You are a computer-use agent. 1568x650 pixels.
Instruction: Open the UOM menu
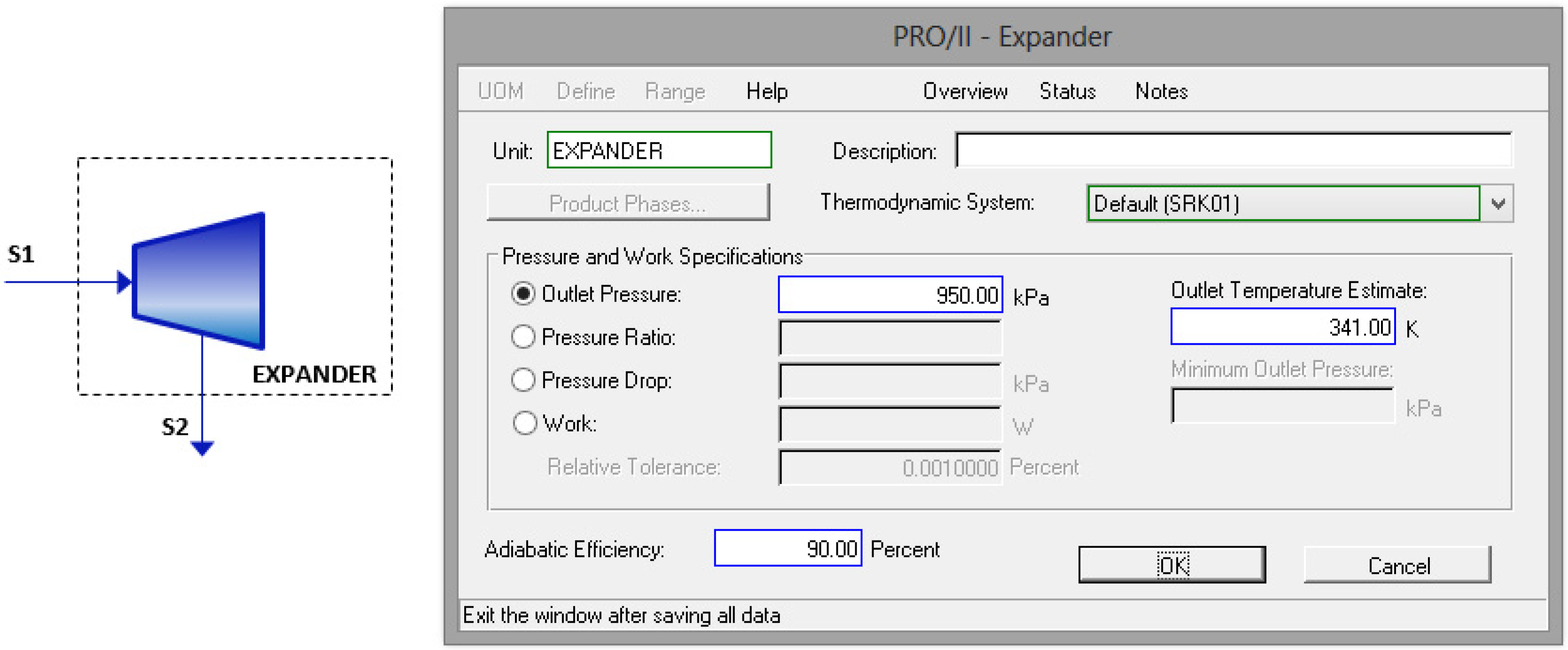[500, 91]
